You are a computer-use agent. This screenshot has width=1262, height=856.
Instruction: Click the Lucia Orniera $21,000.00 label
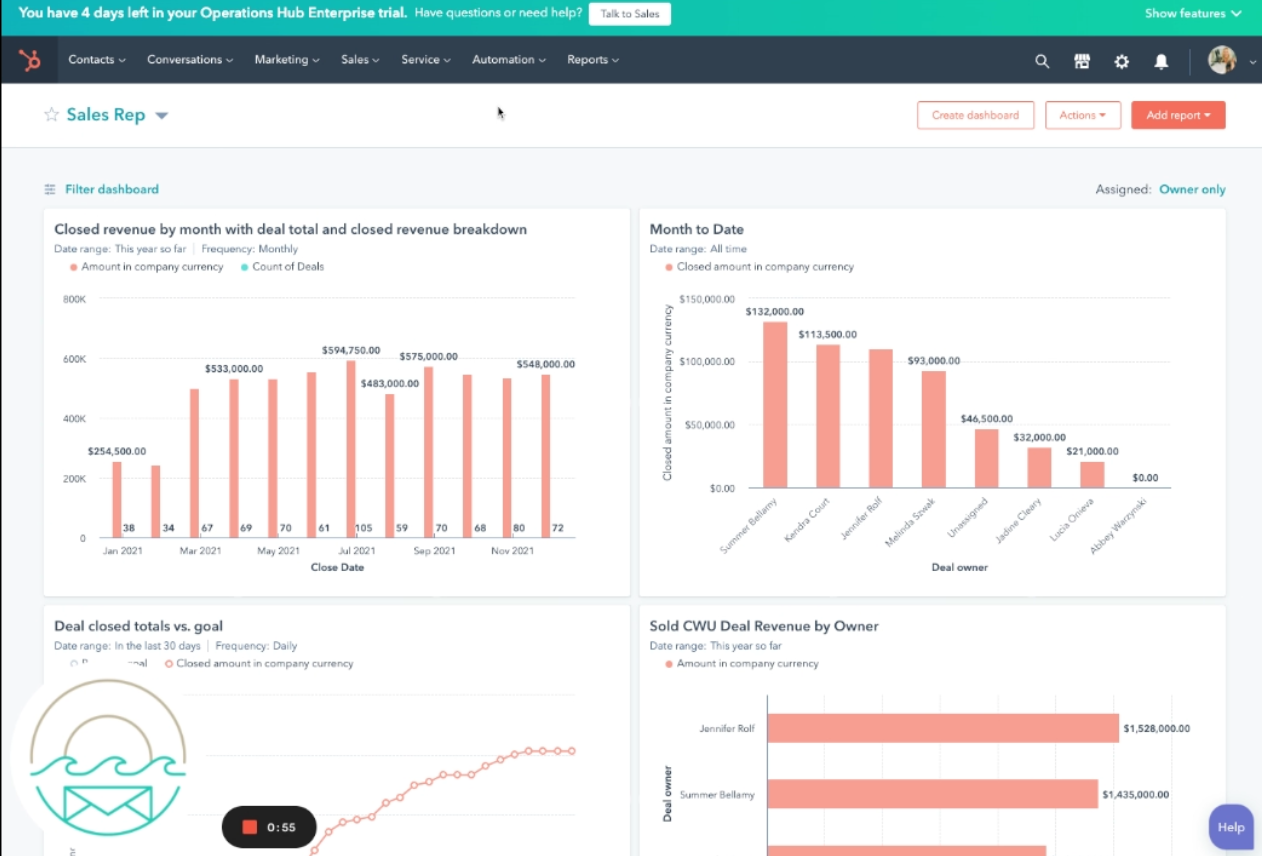[1092, 451]
